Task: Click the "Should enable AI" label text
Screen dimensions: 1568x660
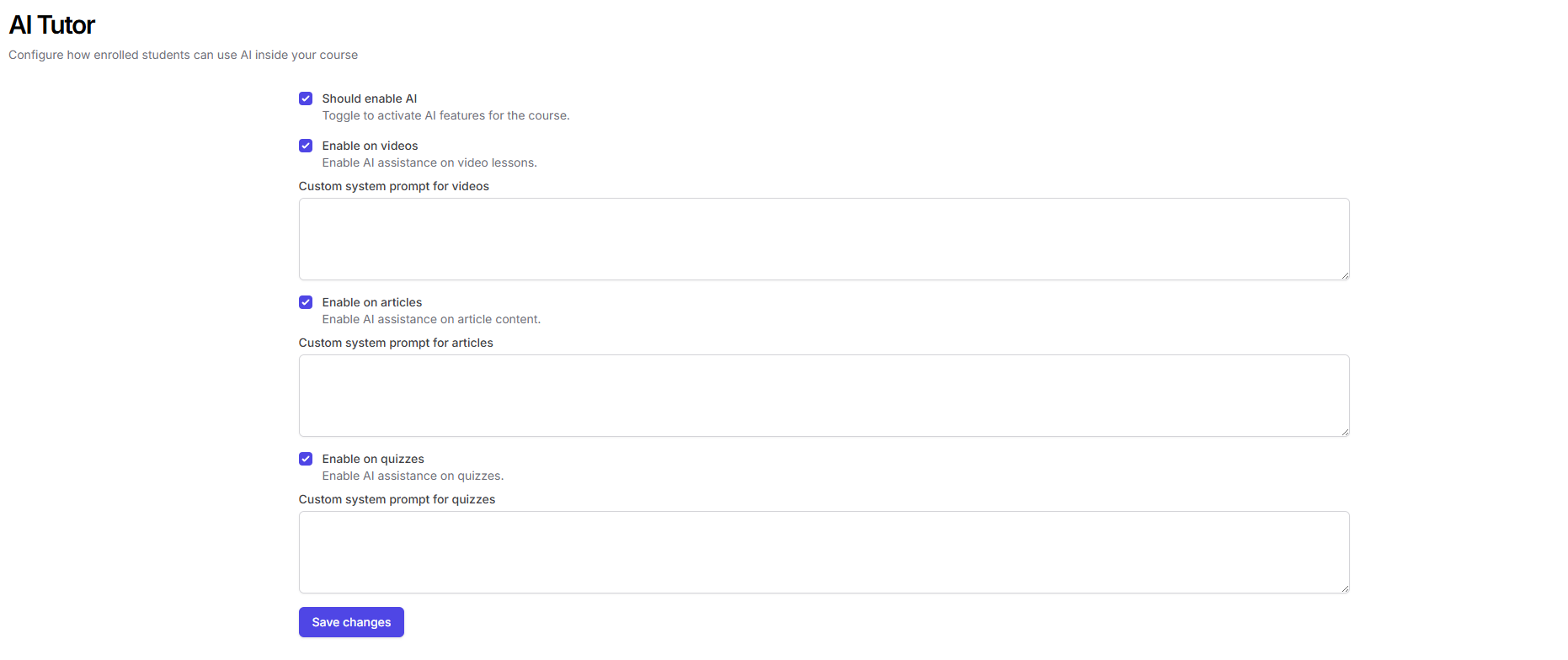Action: (369, 98)
